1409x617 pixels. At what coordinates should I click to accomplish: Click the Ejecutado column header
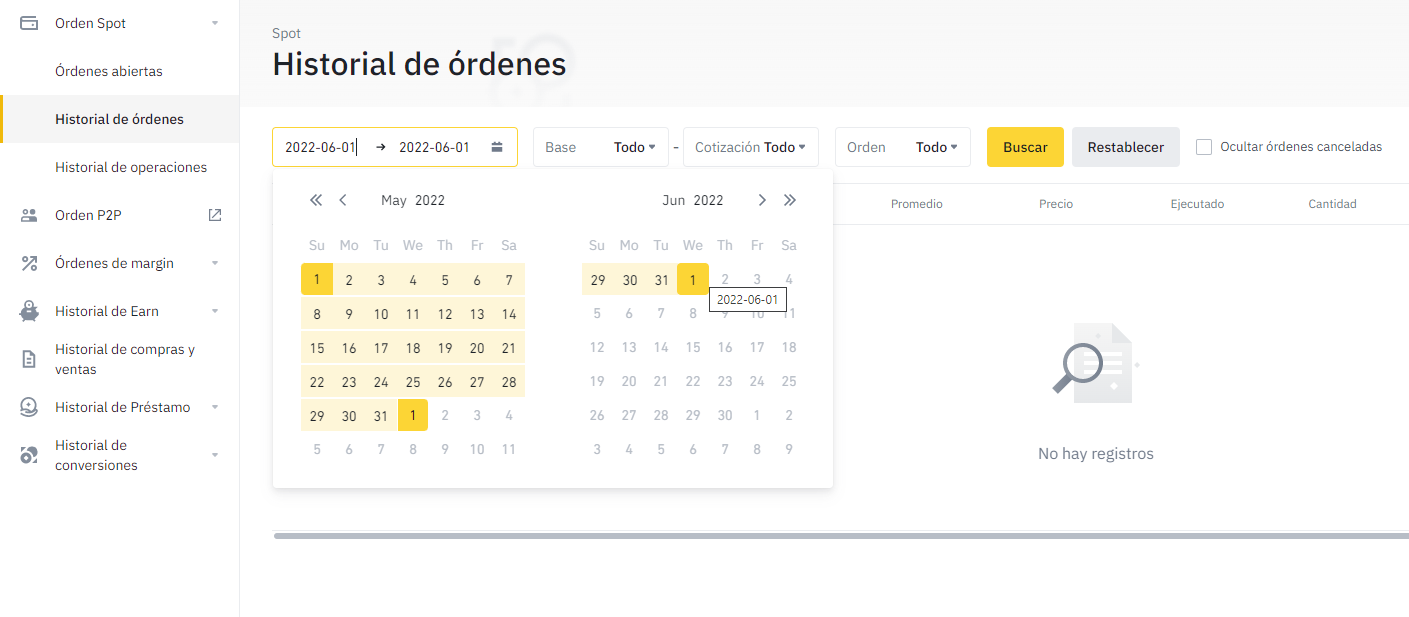point(1197,204)
